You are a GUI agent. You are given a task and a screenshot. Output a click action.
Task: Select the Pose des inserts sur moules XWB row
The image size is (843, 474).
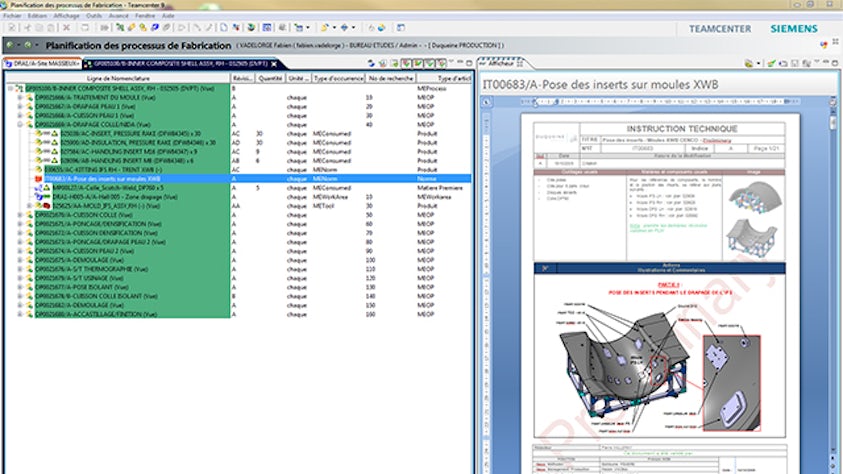coord(238,178)
